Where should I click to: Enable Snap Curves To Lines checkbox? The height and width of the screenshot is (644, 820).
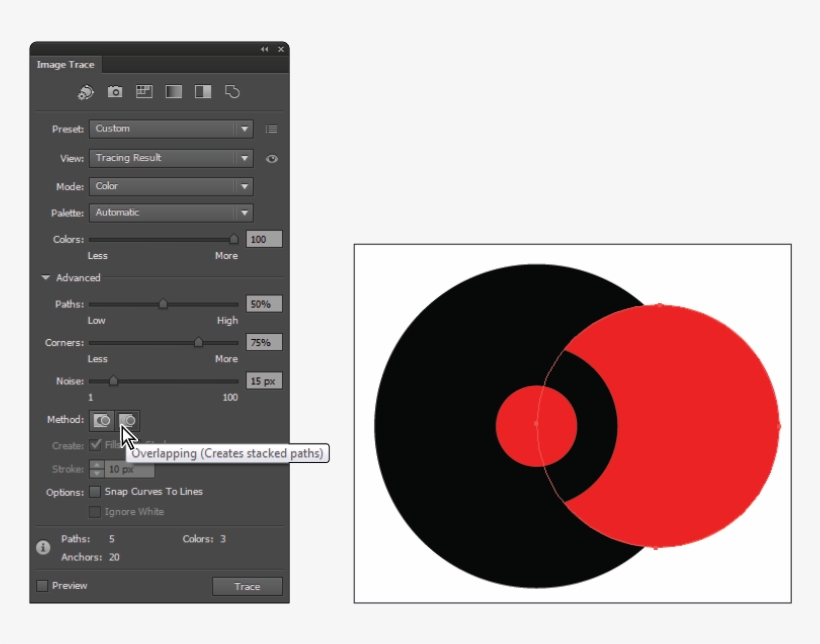point(95,492)
